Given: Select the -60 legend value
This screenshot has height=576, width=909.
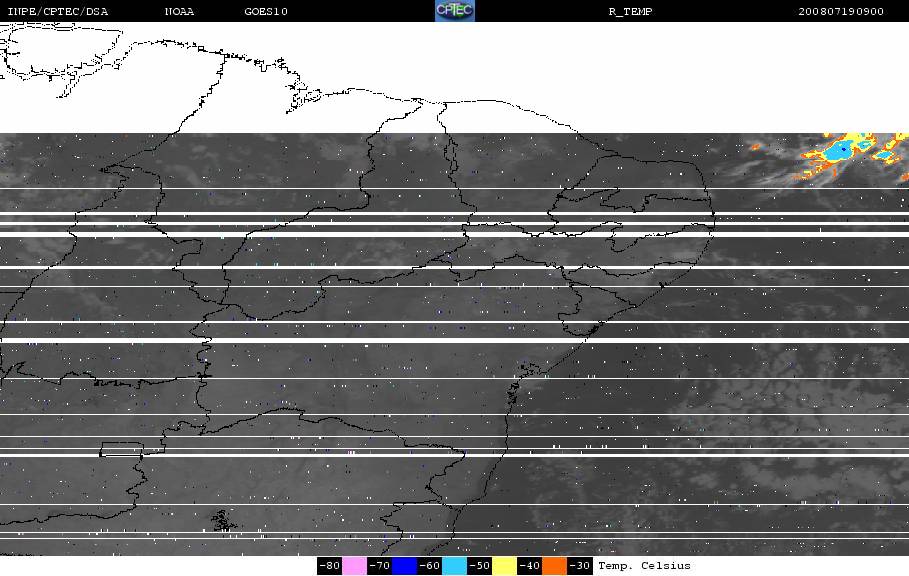Looking at the screenshot, I should tap(430, 566).
